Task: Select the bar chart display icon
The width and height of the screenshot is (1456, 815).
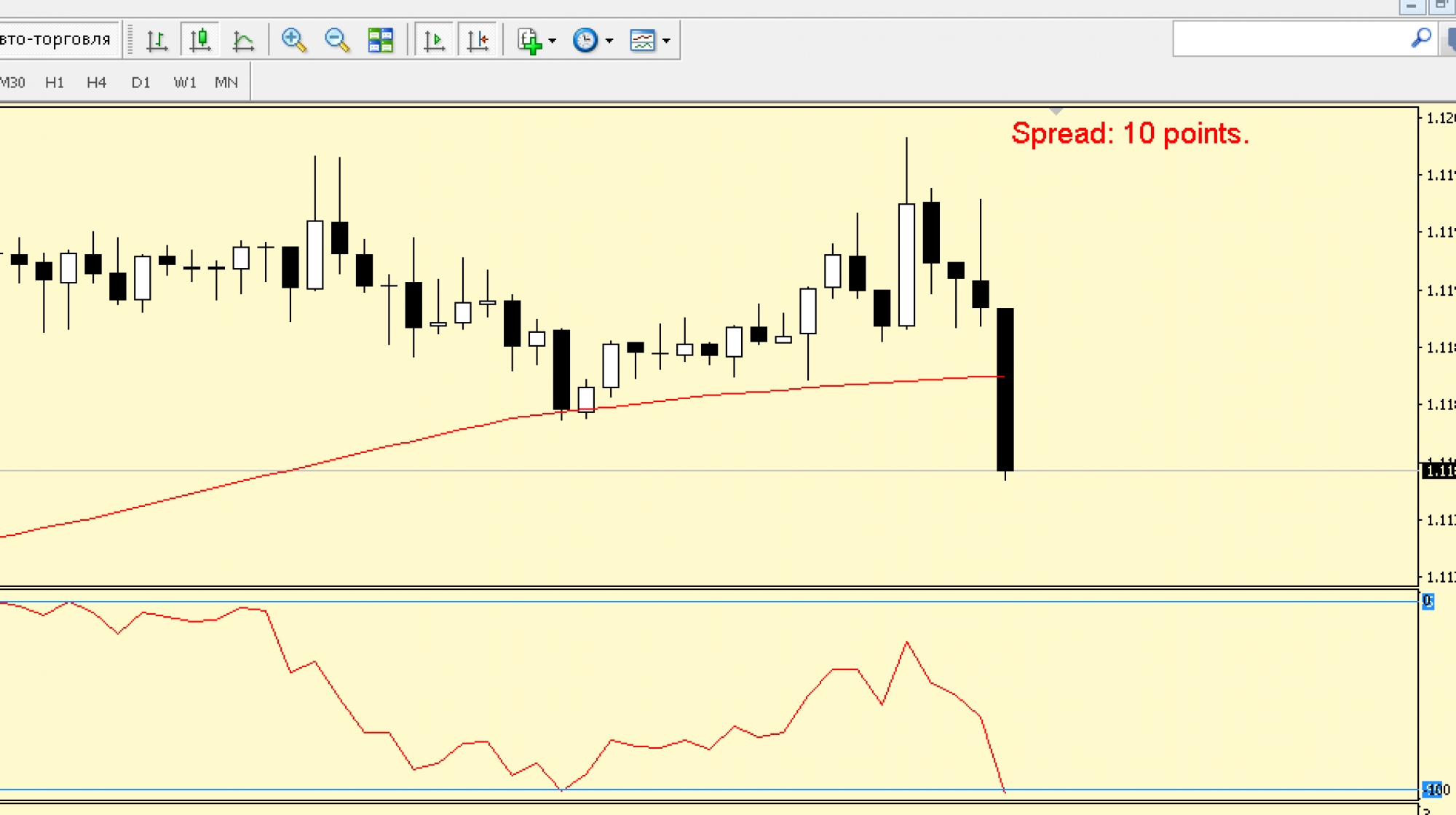Action: tap(157, 40)
